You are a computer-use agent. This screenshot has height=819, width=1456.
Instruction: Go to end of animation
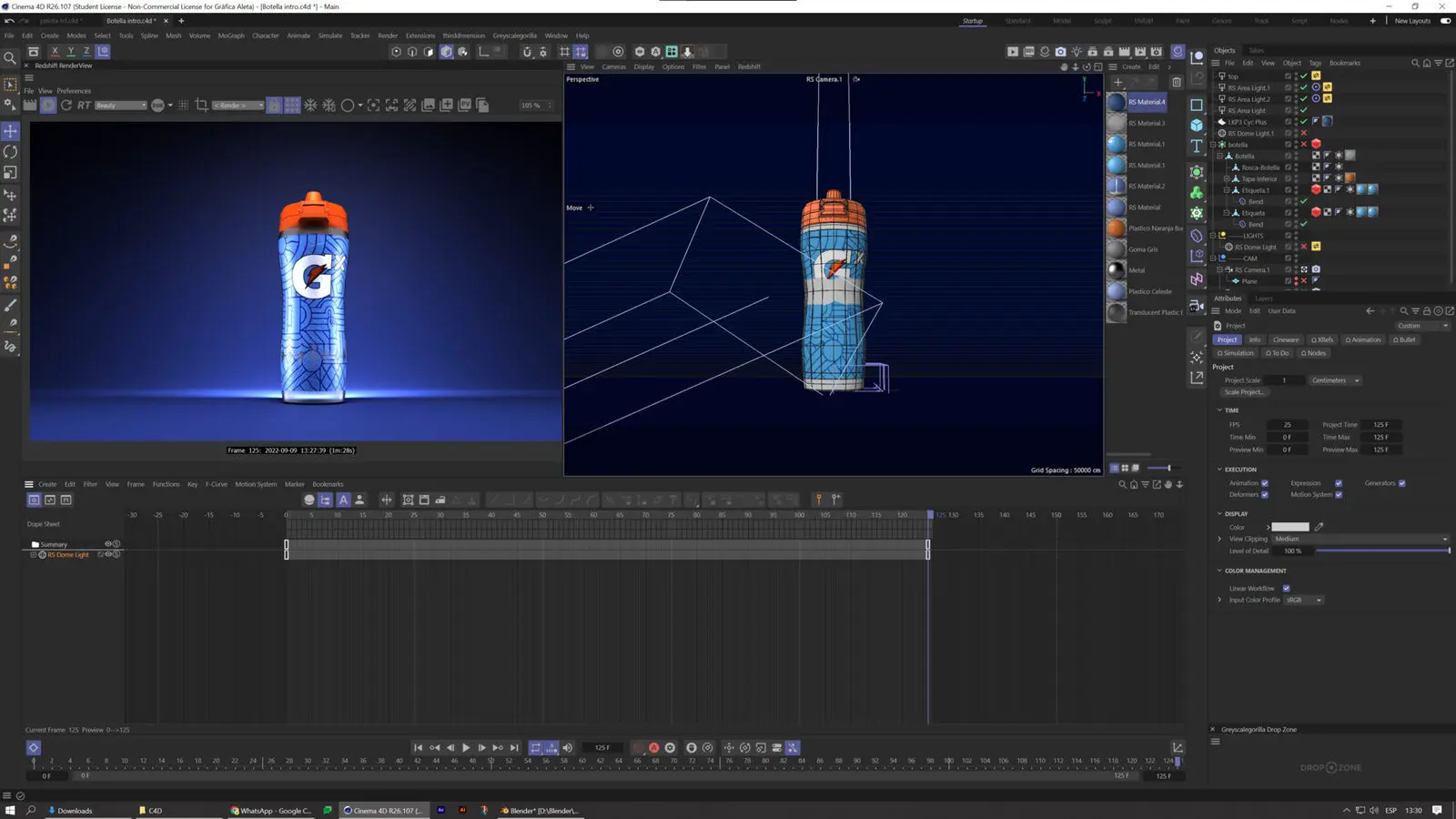tap(514, 748)
